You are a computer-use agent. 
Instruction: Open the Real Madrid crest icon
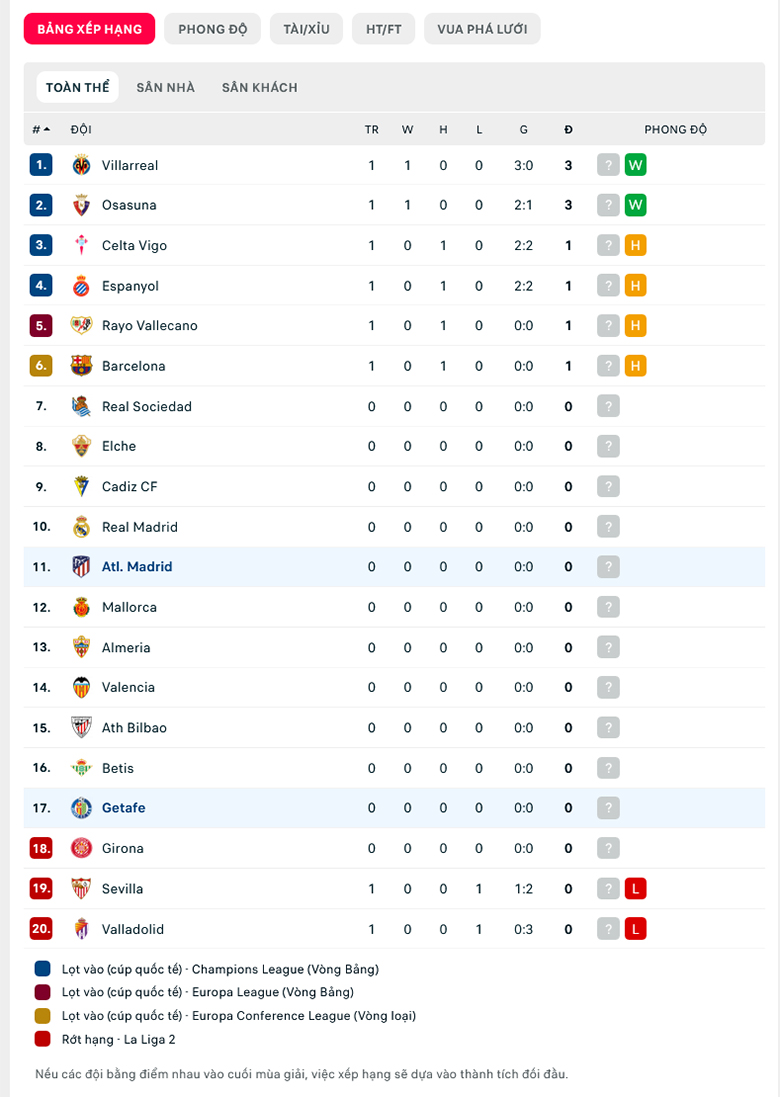[x=81, y=527]
